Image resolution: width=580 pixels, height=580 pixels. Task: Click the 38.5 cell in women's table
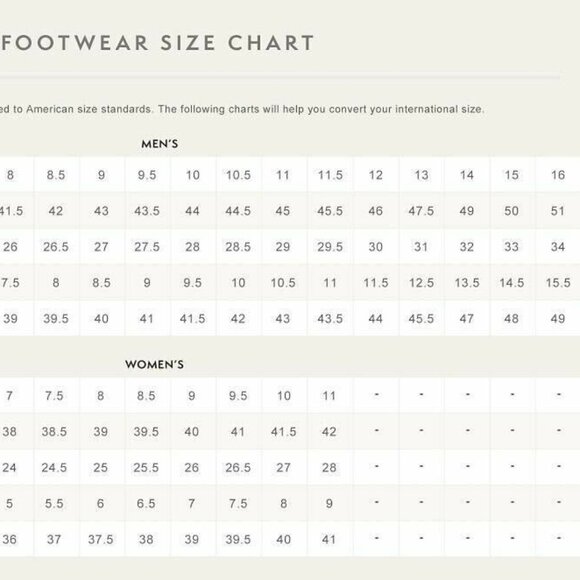tap(54, 431)
